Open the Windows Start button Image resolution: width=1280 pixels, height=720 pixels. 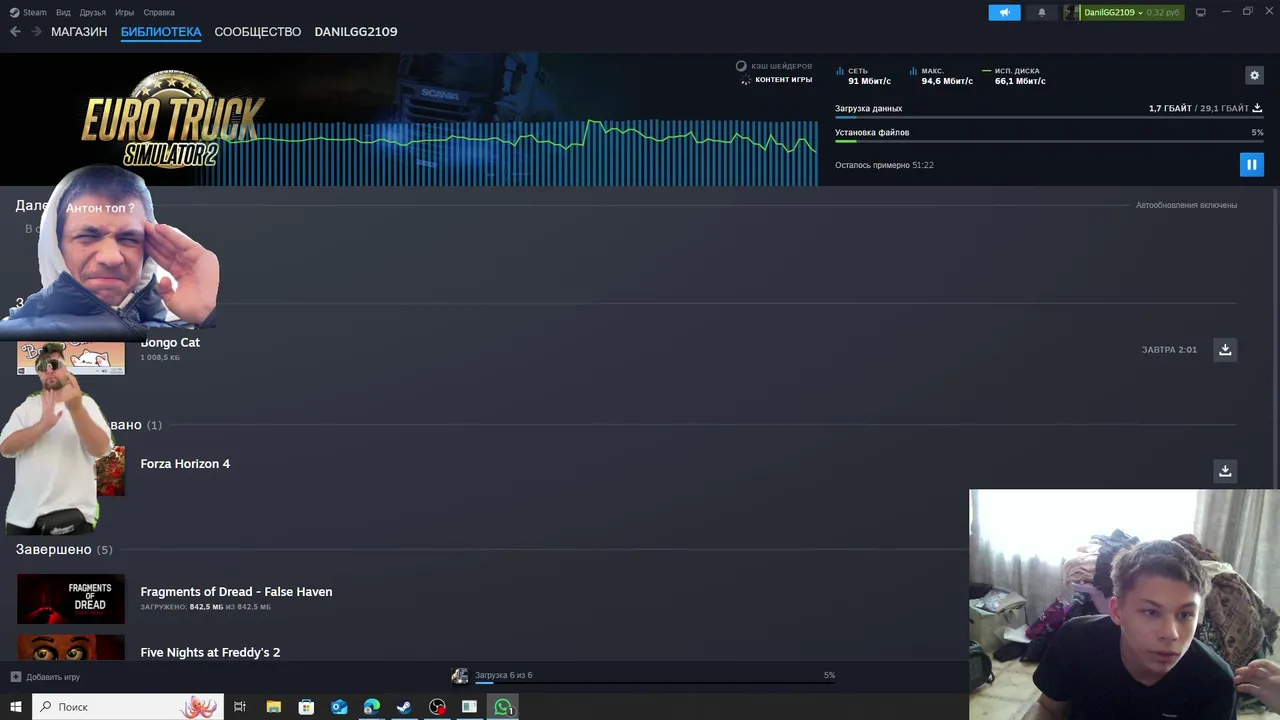click(15, 707)
